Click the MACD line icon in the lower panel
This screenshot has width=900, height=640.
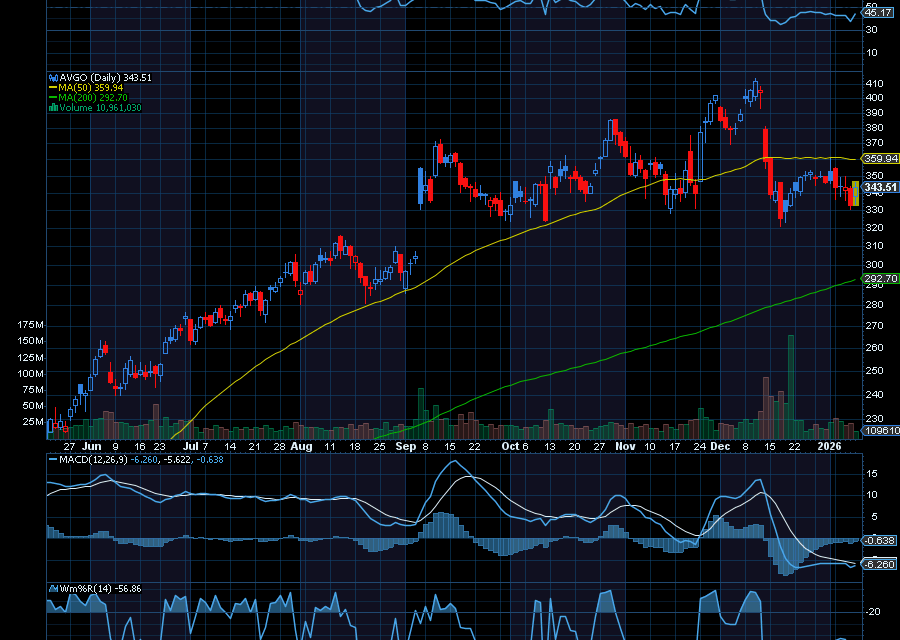coord(51,459)
